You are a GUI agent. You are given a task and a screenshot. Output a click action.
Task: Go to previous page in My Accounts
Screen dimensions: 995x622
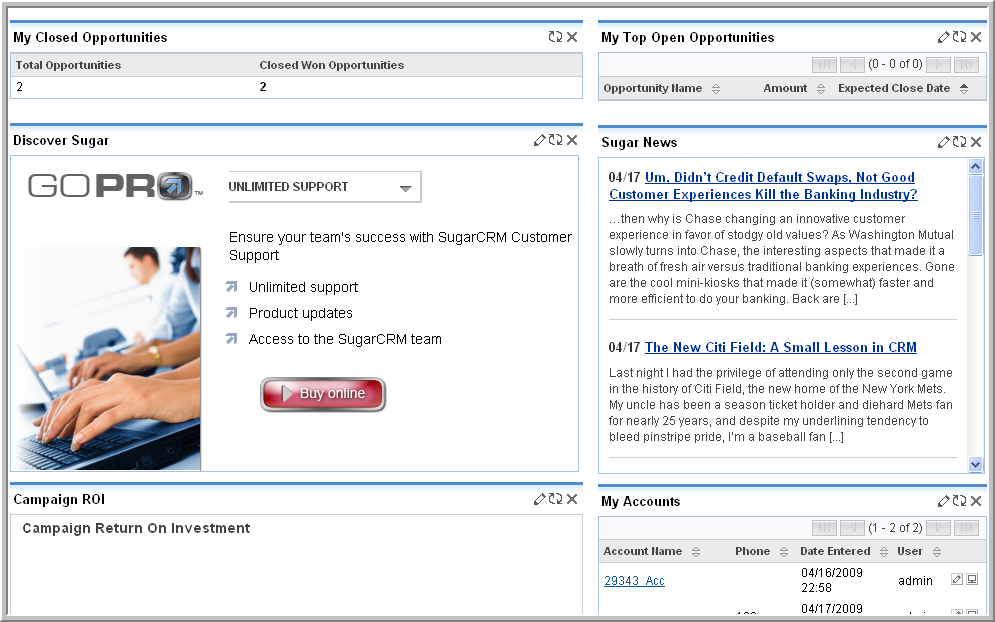pyautogui.click(x=852, y=527)
